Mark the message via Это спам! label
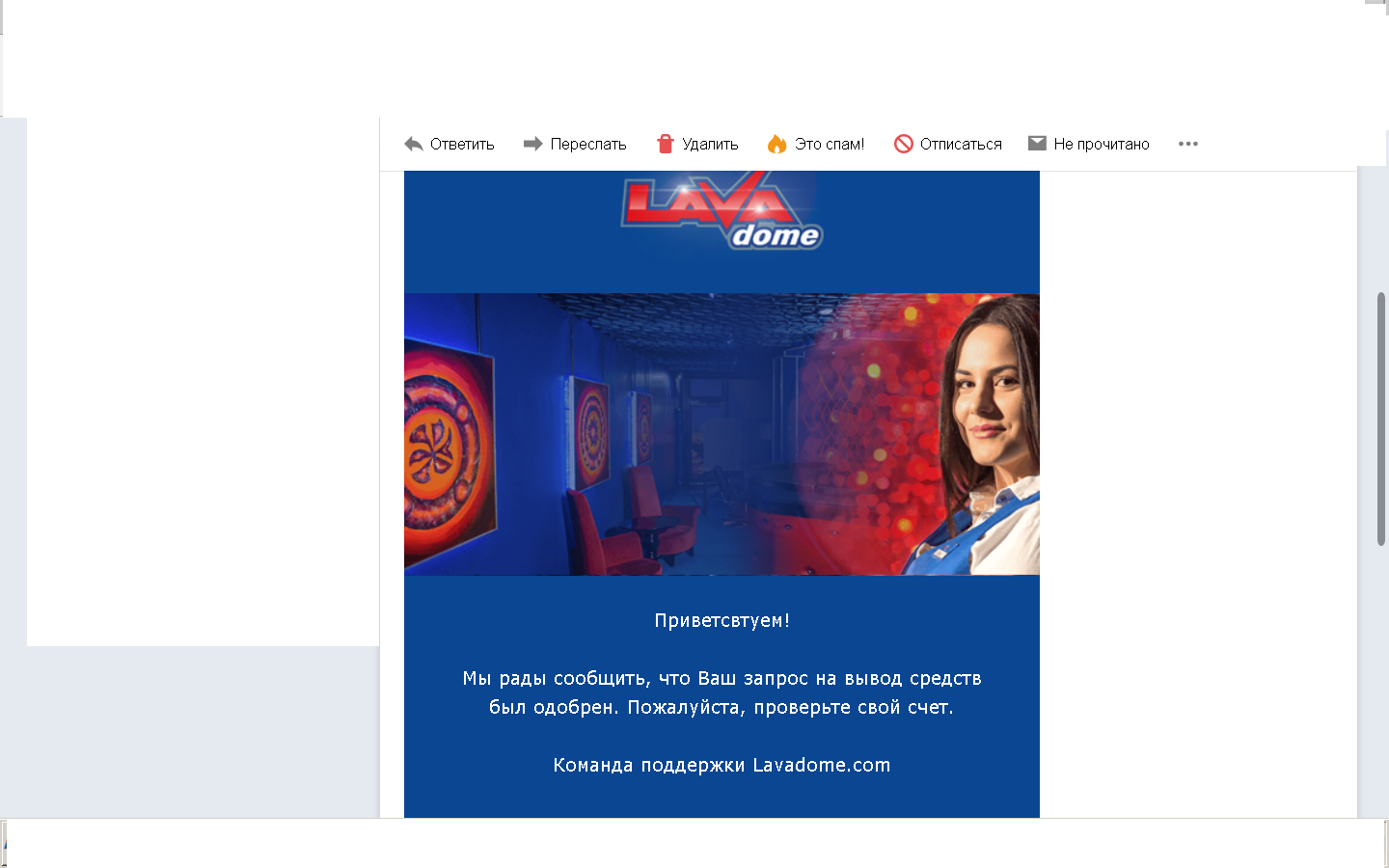The width and height of the screenshot is (1389, 868). 830,144
